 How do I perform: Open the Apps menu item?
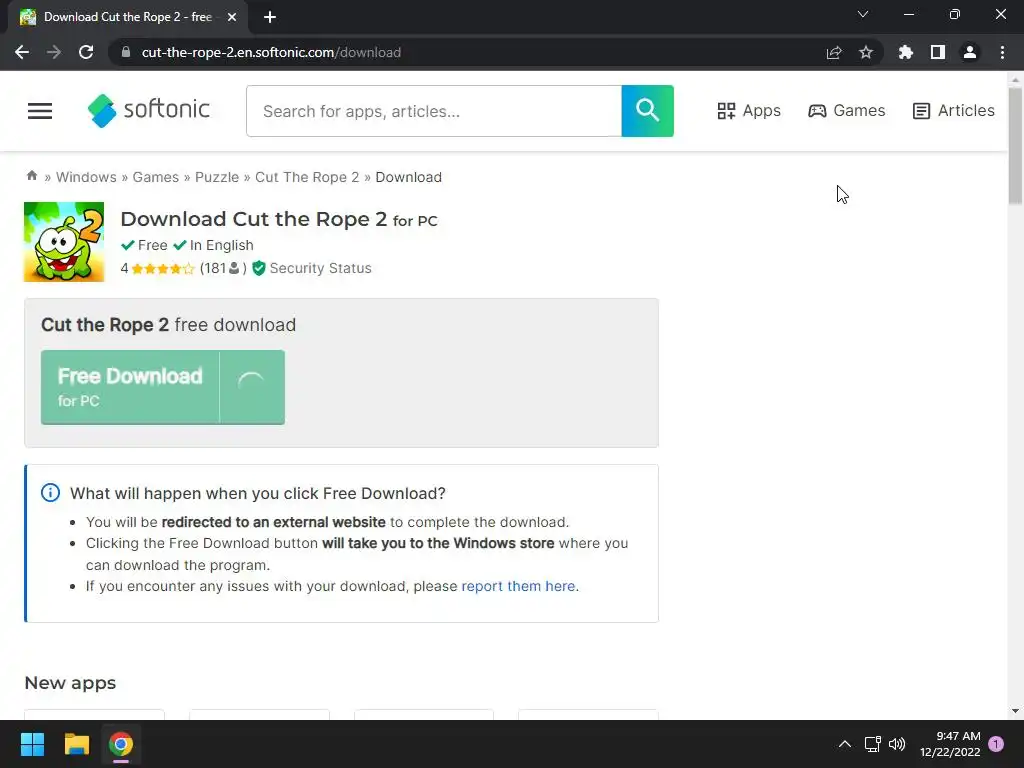(749, 111)
